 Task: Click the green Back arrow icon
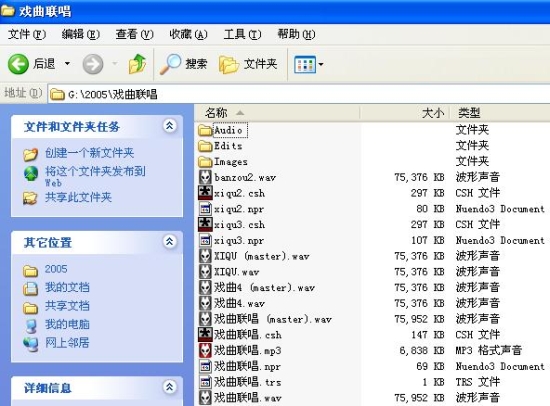(x=18, y=64)
